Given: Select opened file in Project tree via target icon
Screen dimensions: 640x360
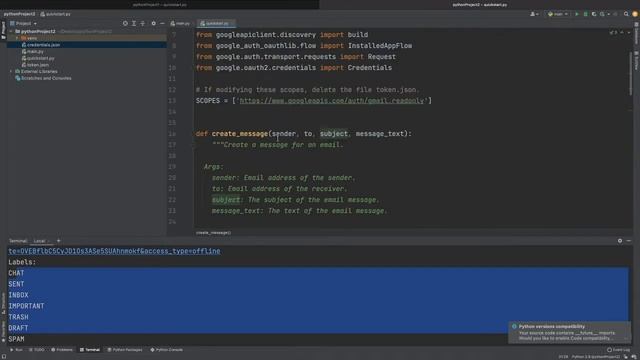Looking at the screenshot, I should click(125, 23).
